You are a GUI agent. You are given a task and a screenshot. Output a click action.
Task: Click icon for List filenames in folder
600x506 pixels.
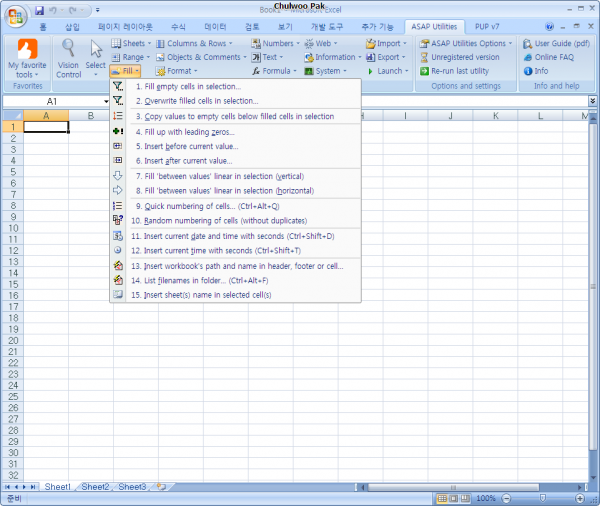click(118, 280)
